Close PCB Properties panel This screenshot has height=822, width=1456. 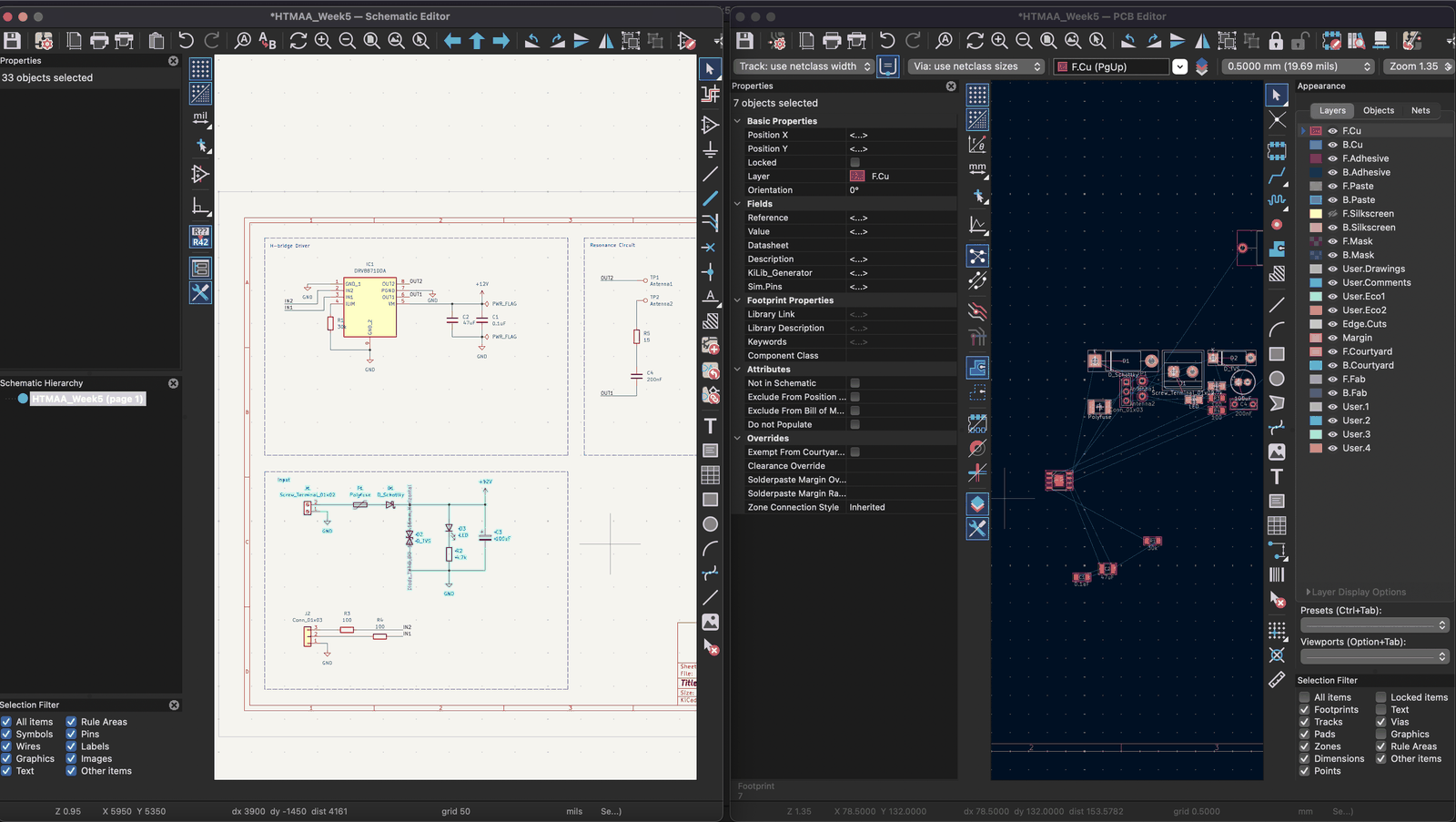pos(951,86)
